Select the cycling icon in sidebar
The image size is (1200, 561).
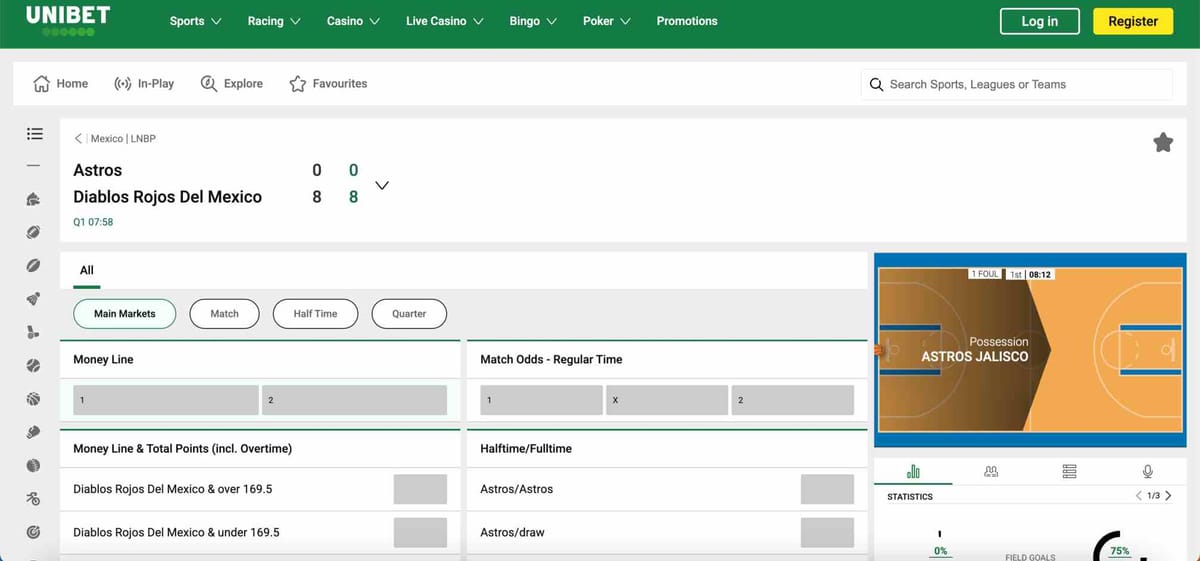[34, 499]
